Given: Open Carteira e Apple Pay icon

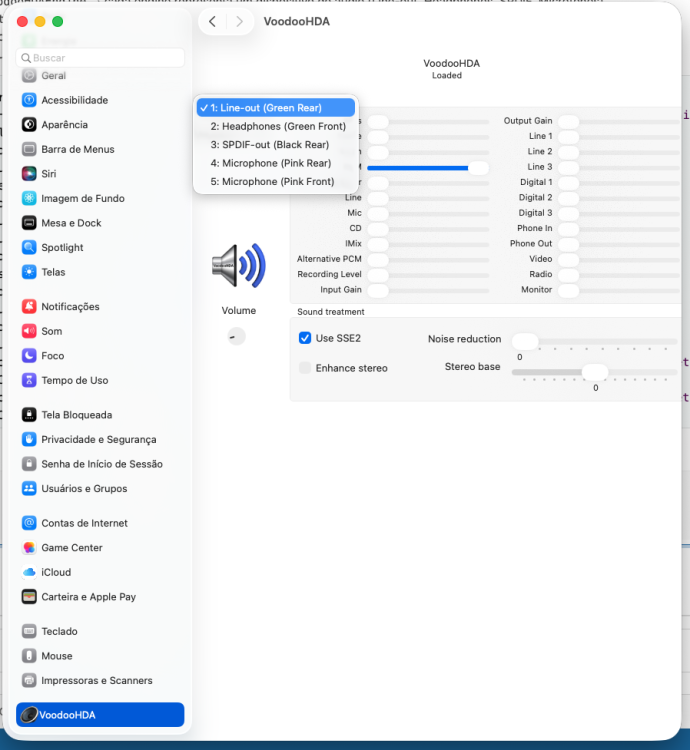Looking at the screenshot, I should click(x=29, y=597).
